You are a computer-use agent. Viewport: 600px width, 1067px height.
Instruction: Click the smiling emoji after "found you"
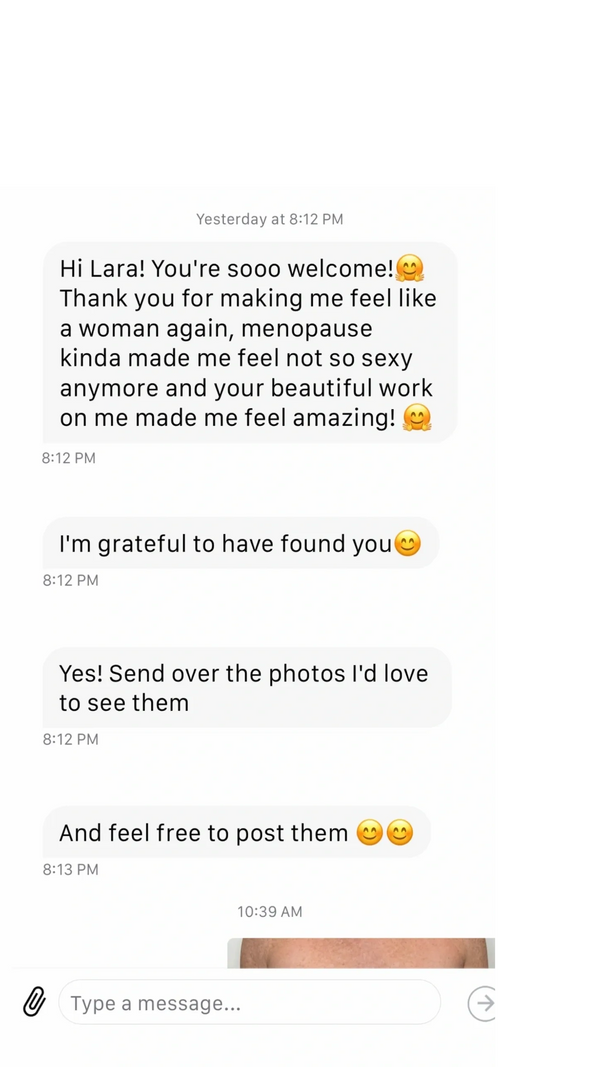(408, 544)
